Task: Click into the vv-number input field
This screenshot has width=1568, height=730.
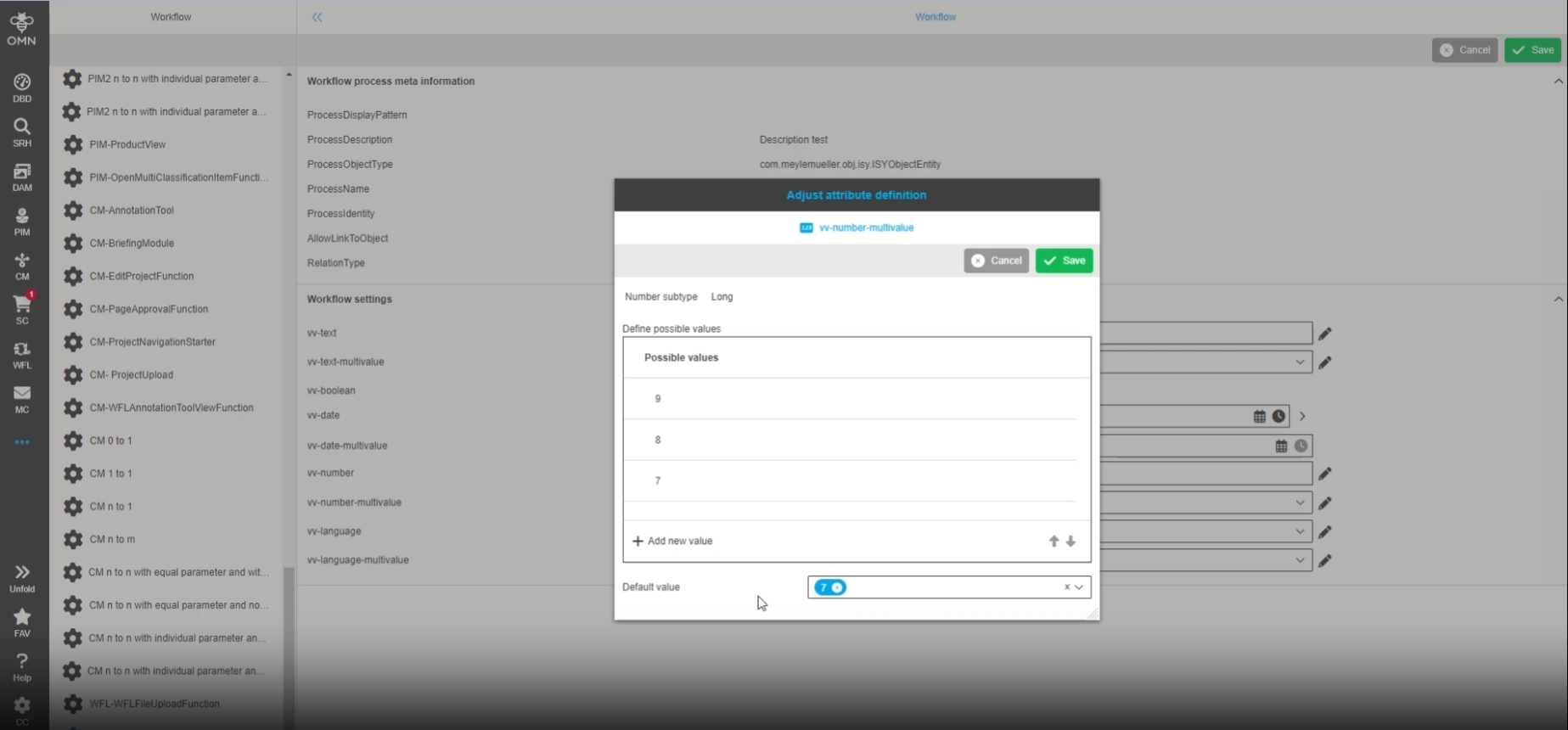Action: 1206,474
